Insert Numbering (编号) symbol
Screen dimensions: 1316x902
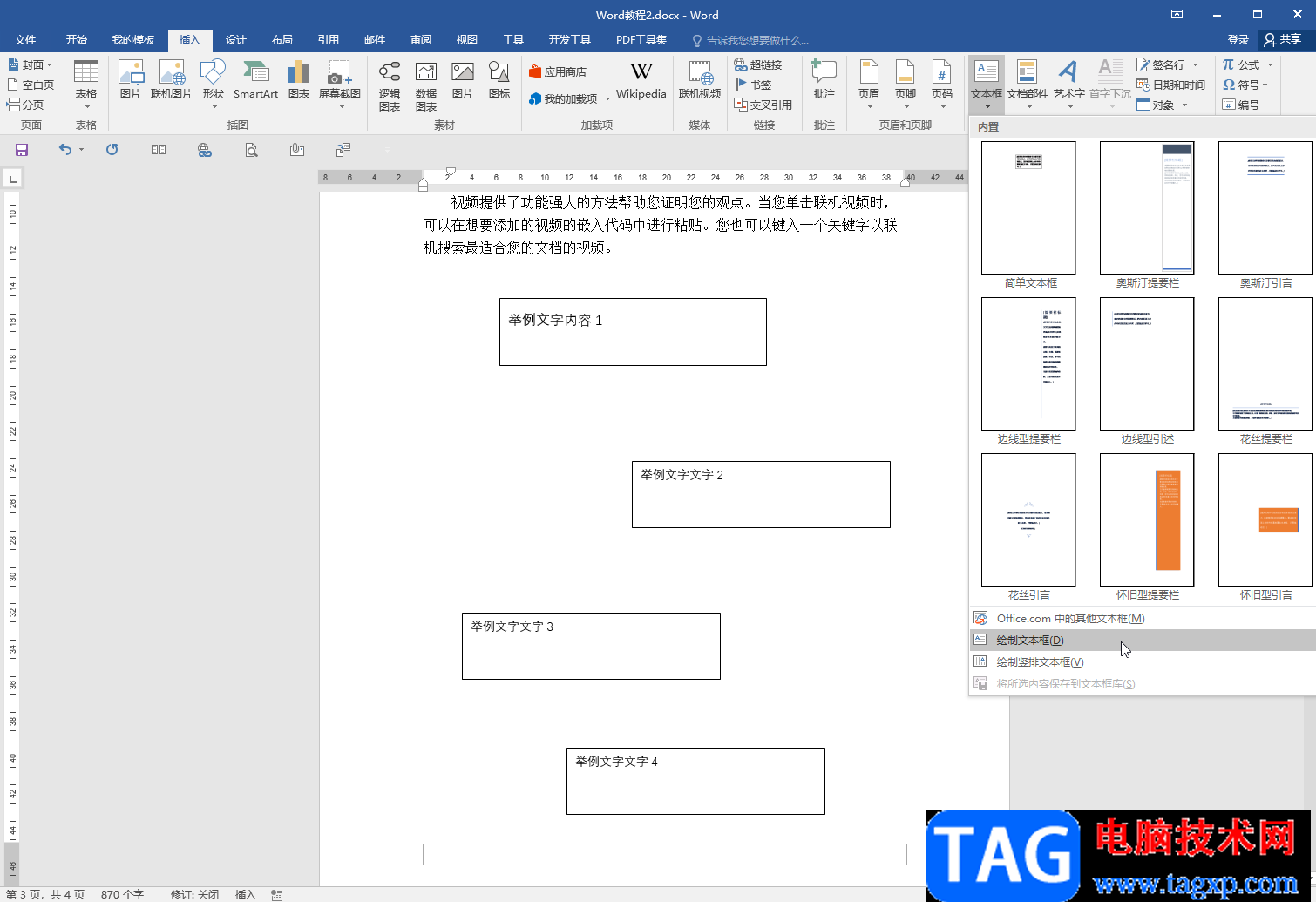[x=1241, y=105]
